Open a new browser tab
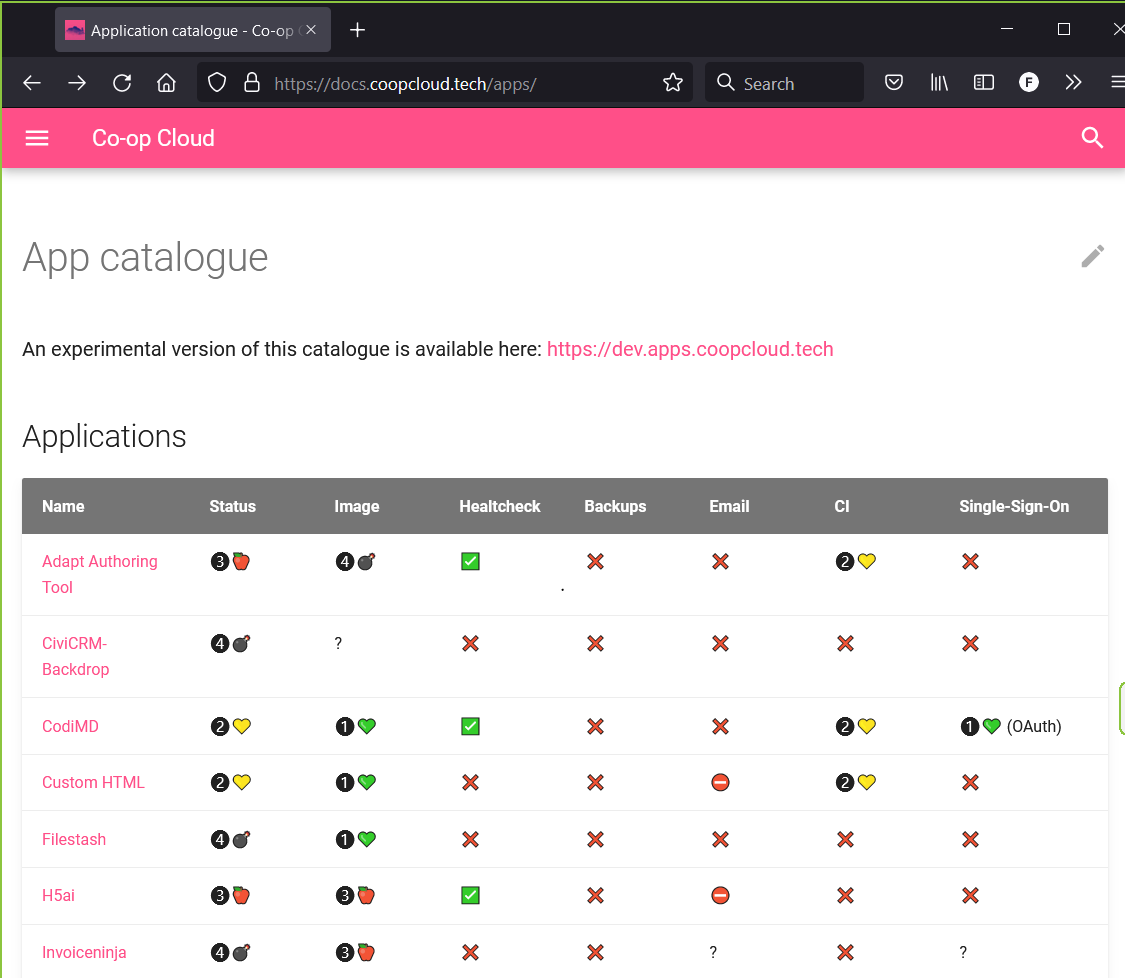 357,30
